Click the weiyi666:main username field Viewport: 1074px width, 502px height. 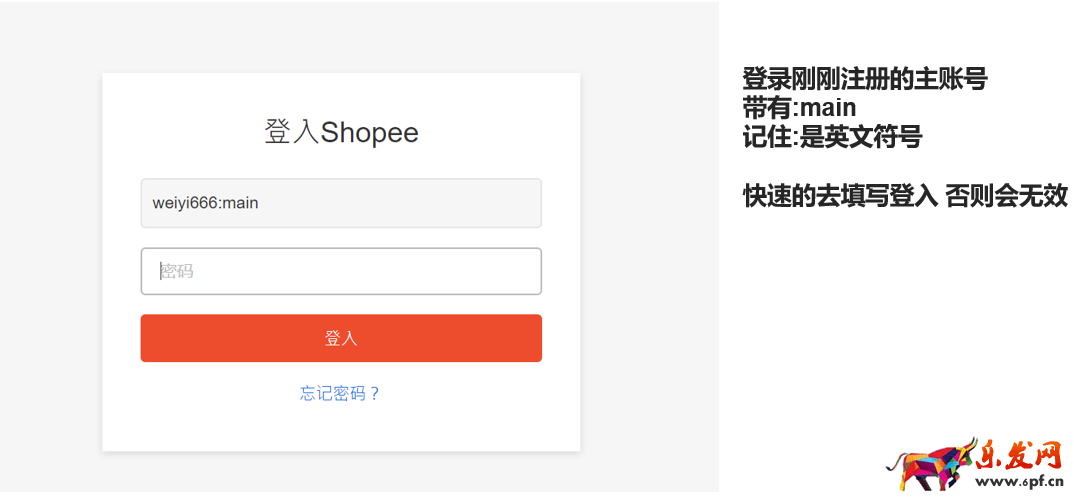click(x=341, y=203)
